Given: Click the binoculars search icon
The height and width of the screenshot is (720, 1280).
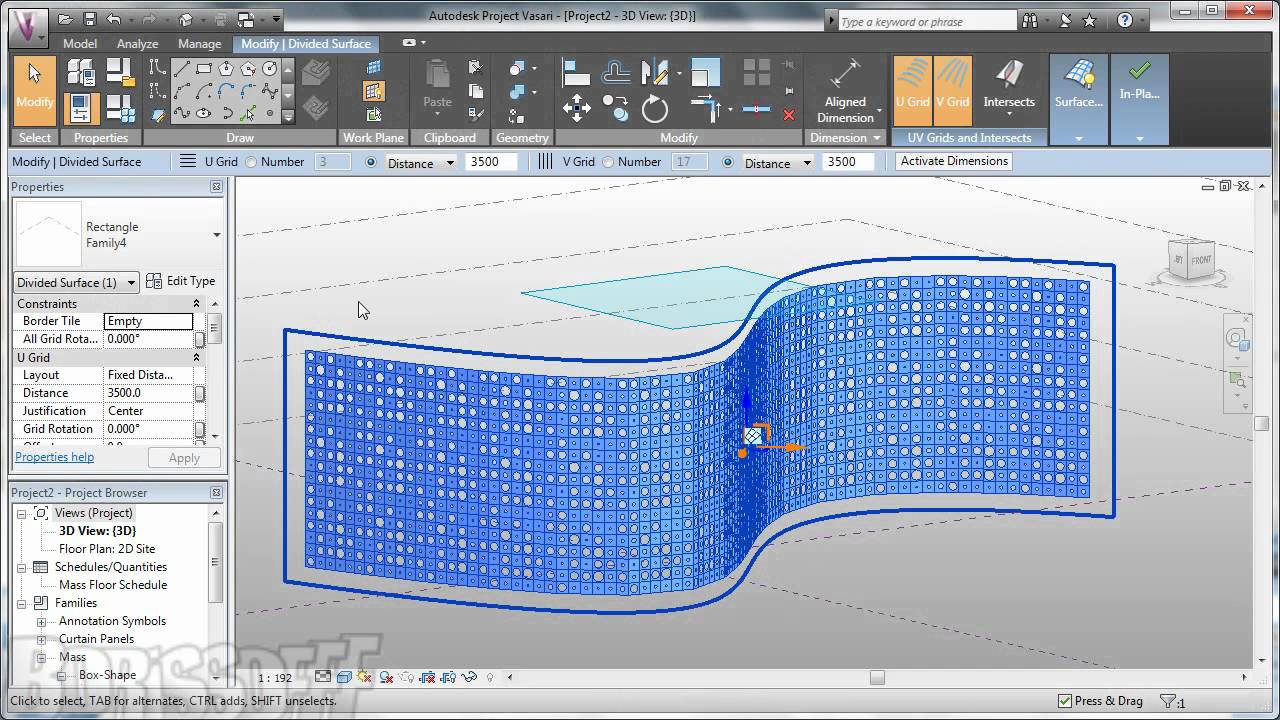Looking at the screenshot, I should [1030, 20].
